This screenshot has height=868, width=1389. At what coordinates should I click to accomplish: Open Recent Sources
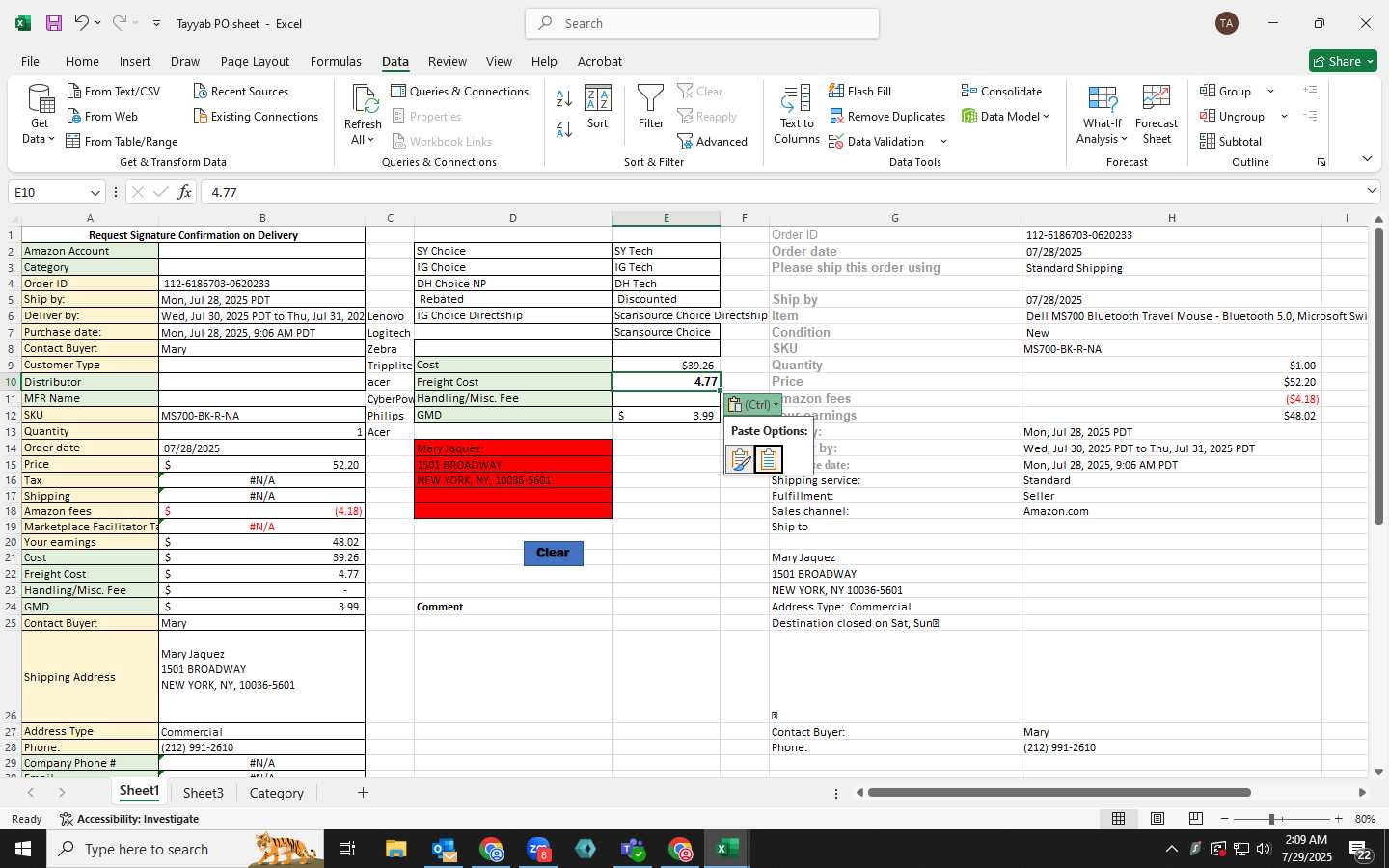pos(240,91)
